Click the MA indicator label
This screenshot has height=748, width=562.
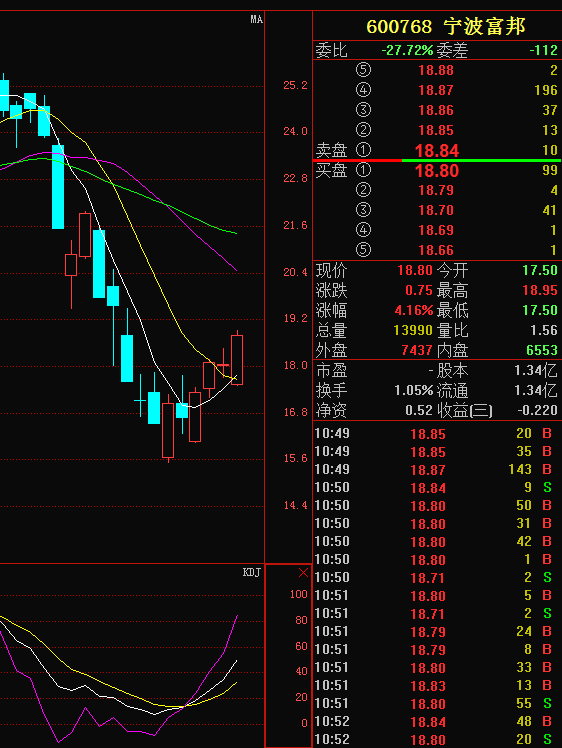[x=256, y=19]
